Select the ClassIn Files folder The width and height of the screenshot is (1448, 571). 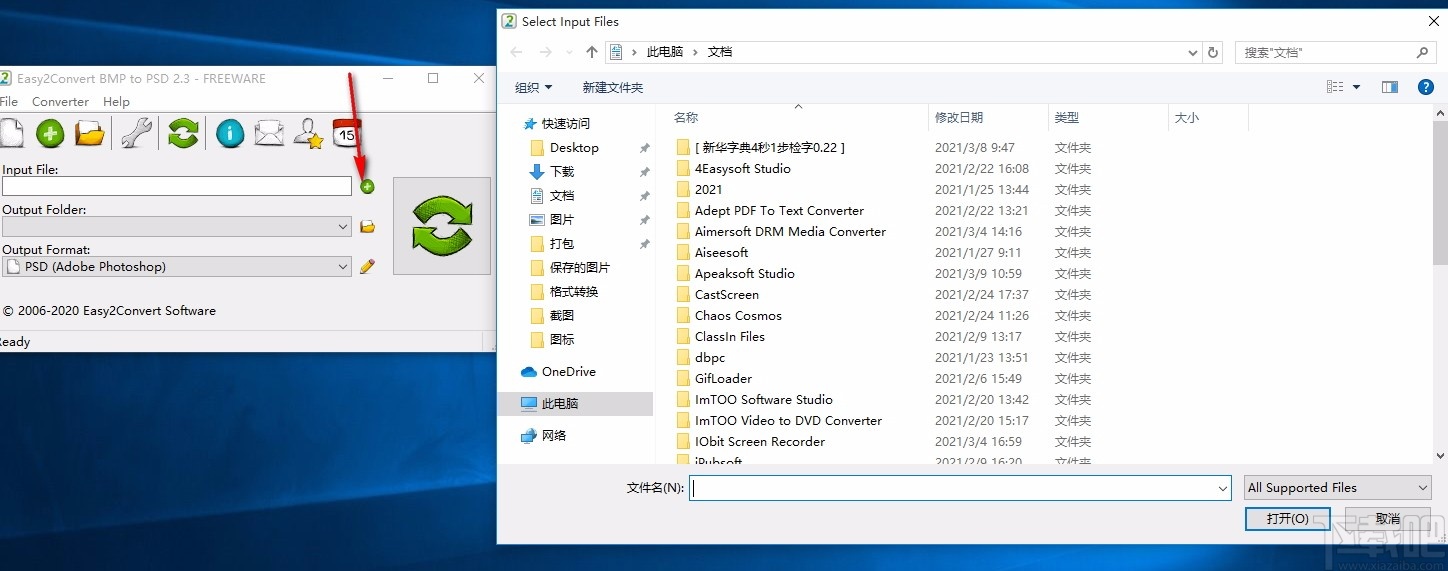[x=730, y=336]
